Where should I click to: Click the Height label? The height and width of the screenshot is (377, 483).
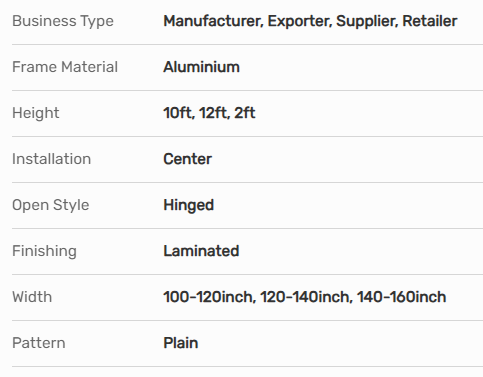36,113
